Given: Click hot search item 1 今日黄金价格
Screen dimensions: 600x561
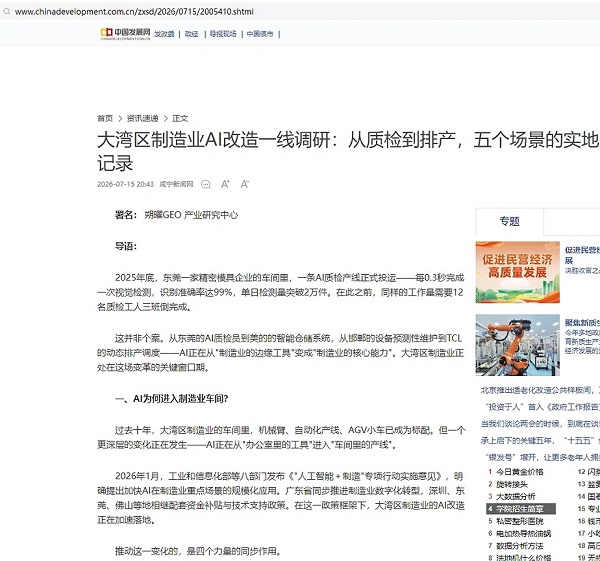Looking at the screenshot, I should click(x=519, y=472).
